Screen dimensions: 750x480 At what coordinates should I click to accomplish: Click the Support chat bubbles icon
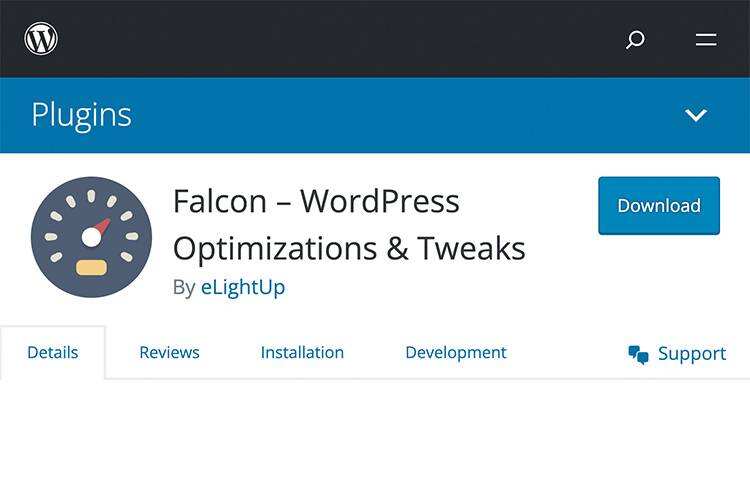pyautogui.click(x=638, y=354)
